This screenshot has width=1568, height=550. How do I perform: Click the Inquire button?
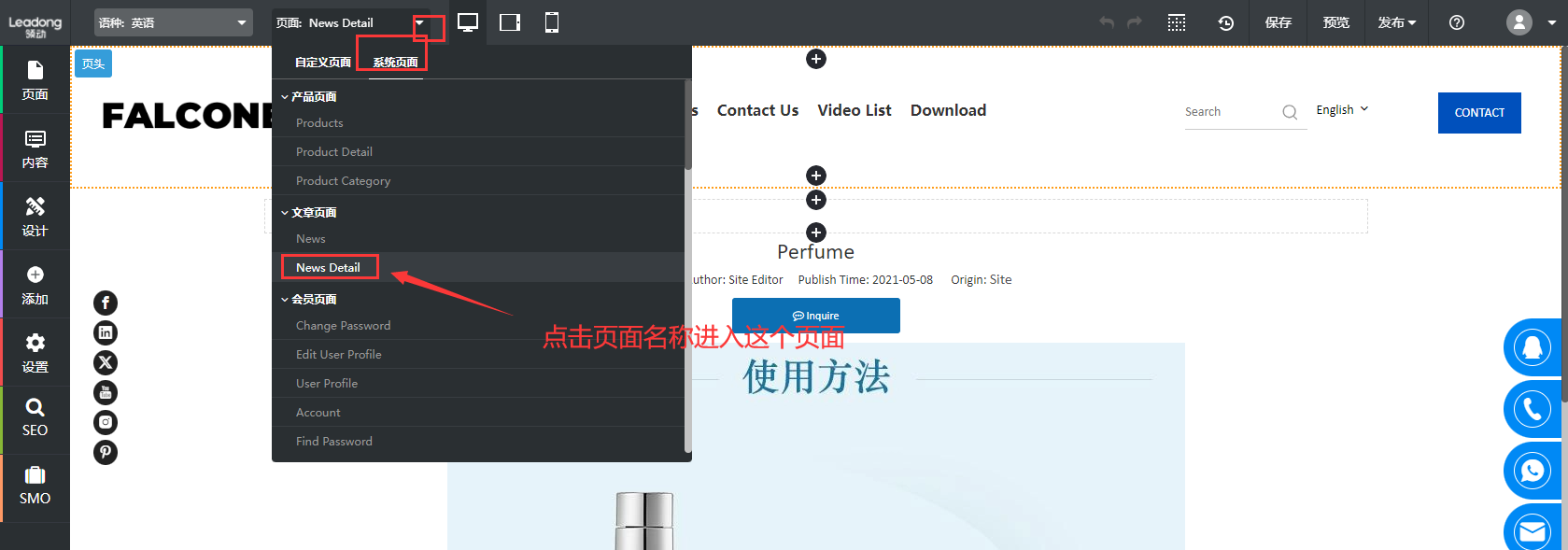(x=816, y=316)
